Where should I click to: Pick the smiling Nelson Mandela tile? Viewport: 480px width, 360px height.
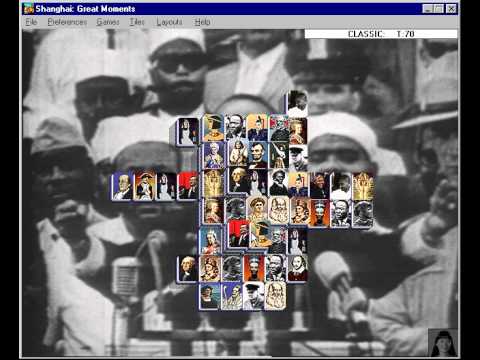(320, 186)
